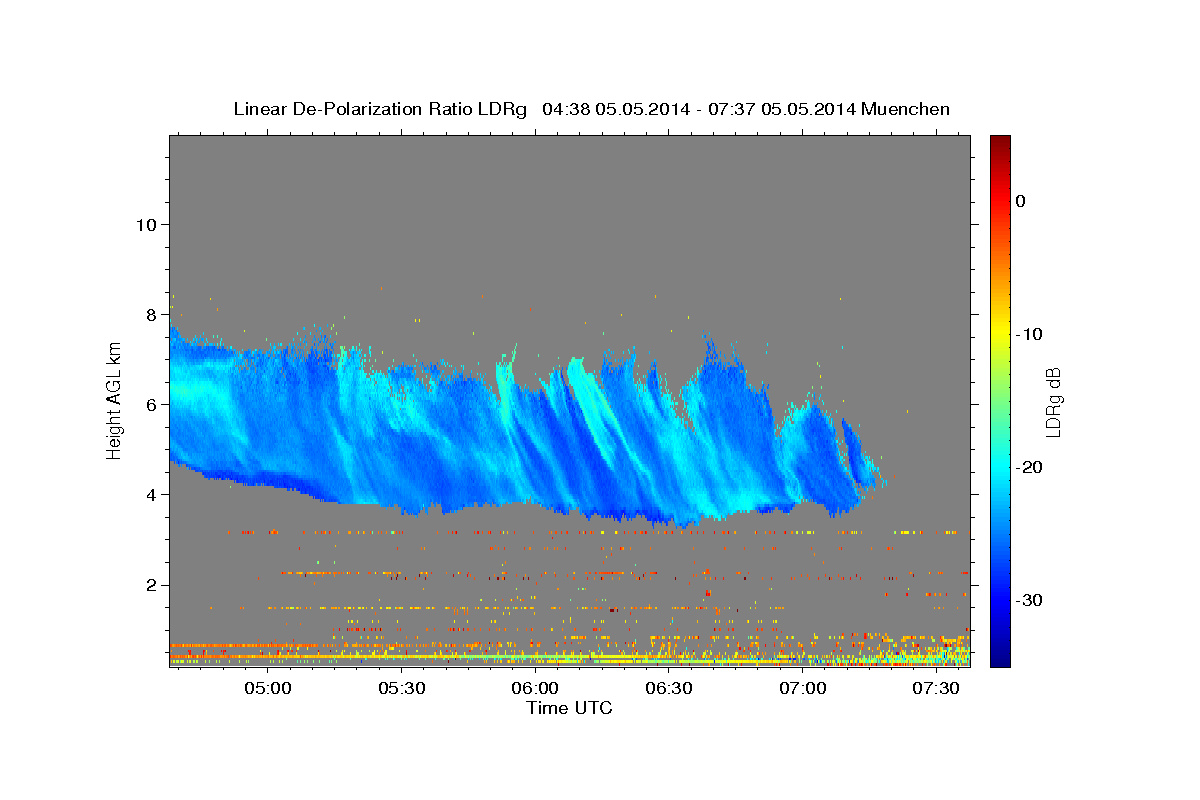The width and height of the screenshot is (1200, 800).
Task: Click the height tick label 10
Action: point(145,224)
